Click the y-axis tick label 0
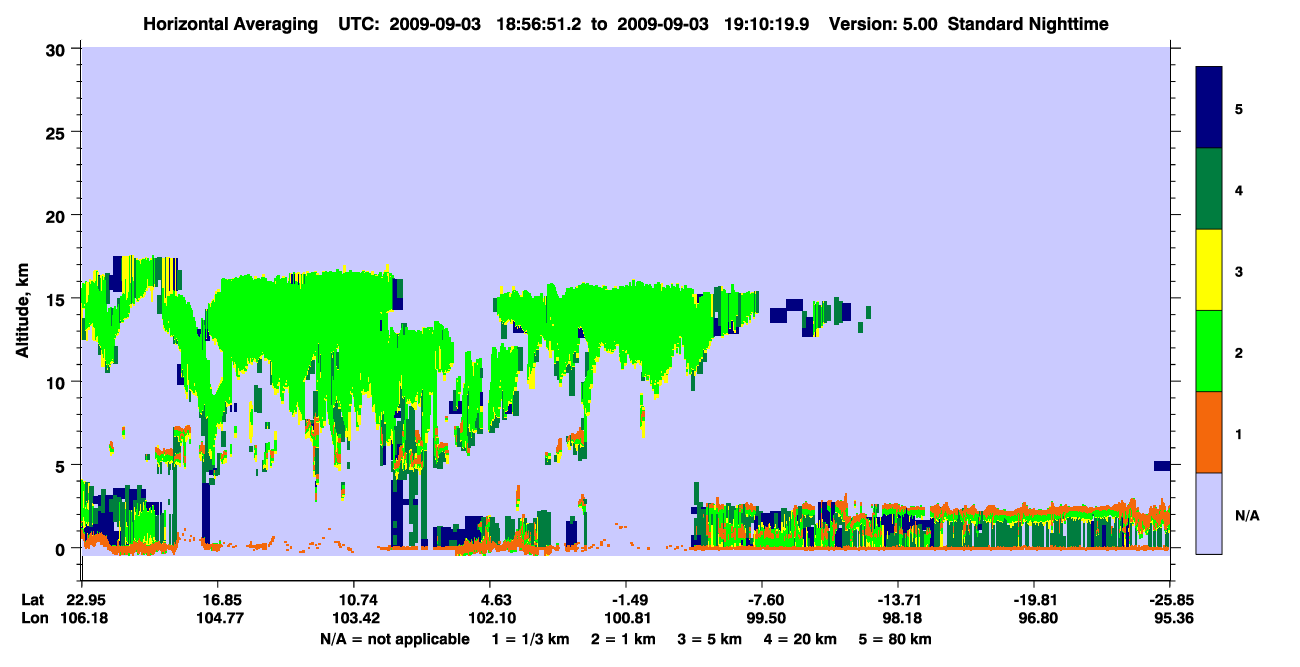Screen dimensions: 1300x667 [x=61, y=548]
